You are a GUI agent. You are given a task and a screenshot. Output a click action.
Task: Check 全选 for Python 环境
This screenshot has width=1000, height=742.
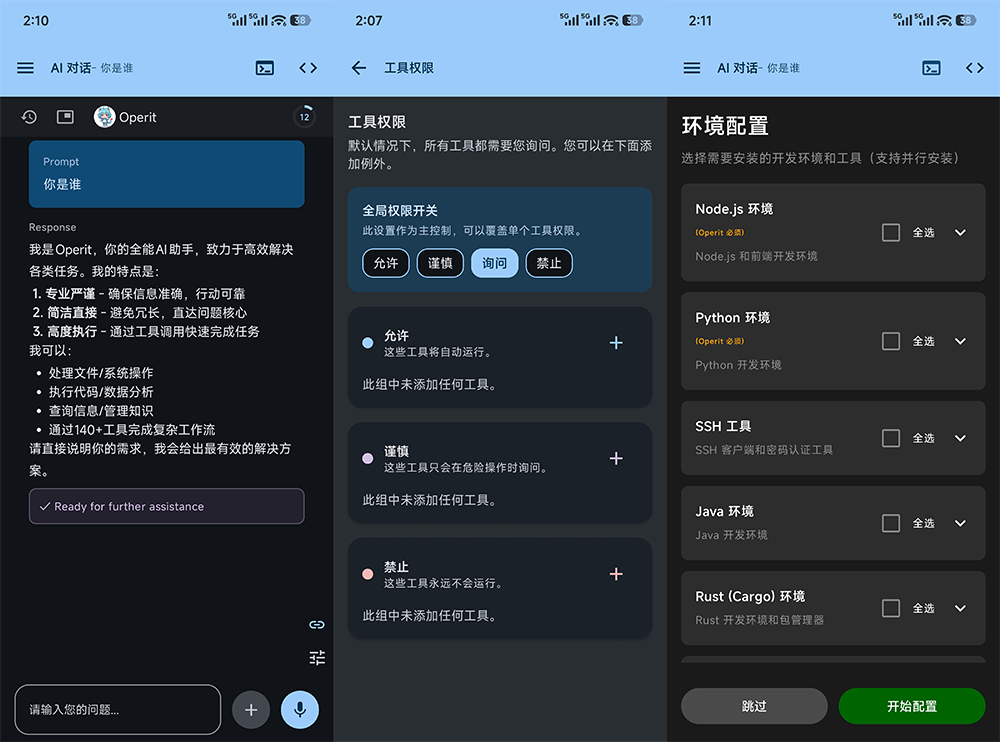889,341
